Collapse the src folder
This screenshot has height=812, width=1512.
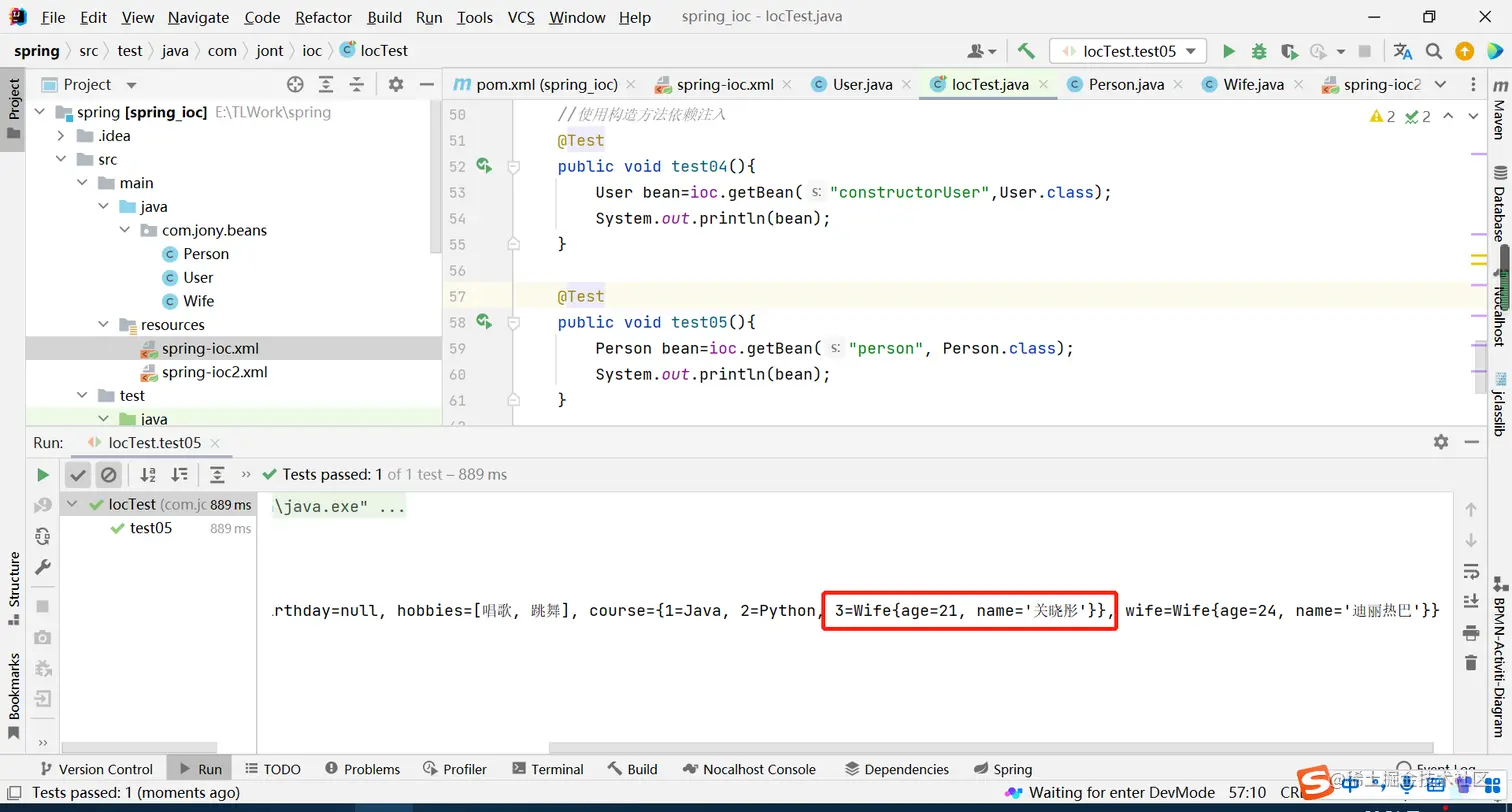pyautogui.click(x=61, y=160)
